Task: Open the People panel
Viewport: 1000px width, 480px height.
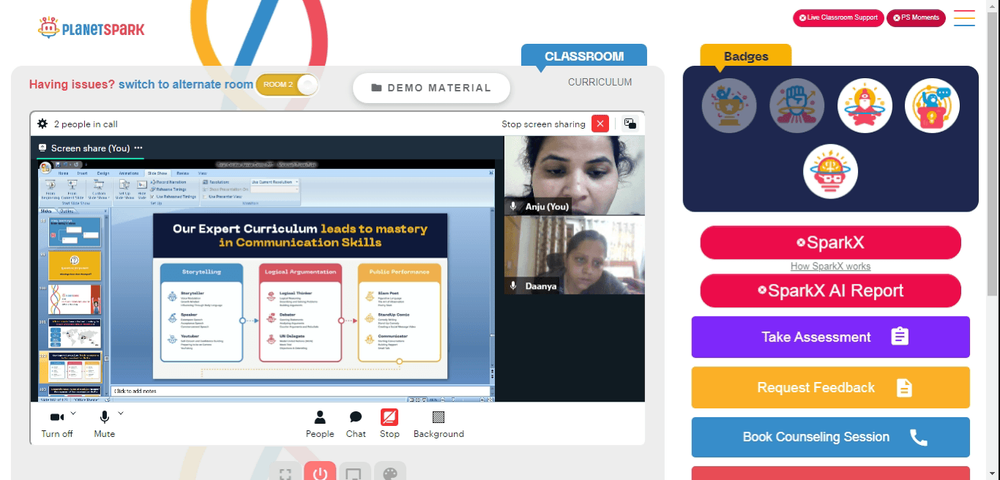Action: click(320, 425)
